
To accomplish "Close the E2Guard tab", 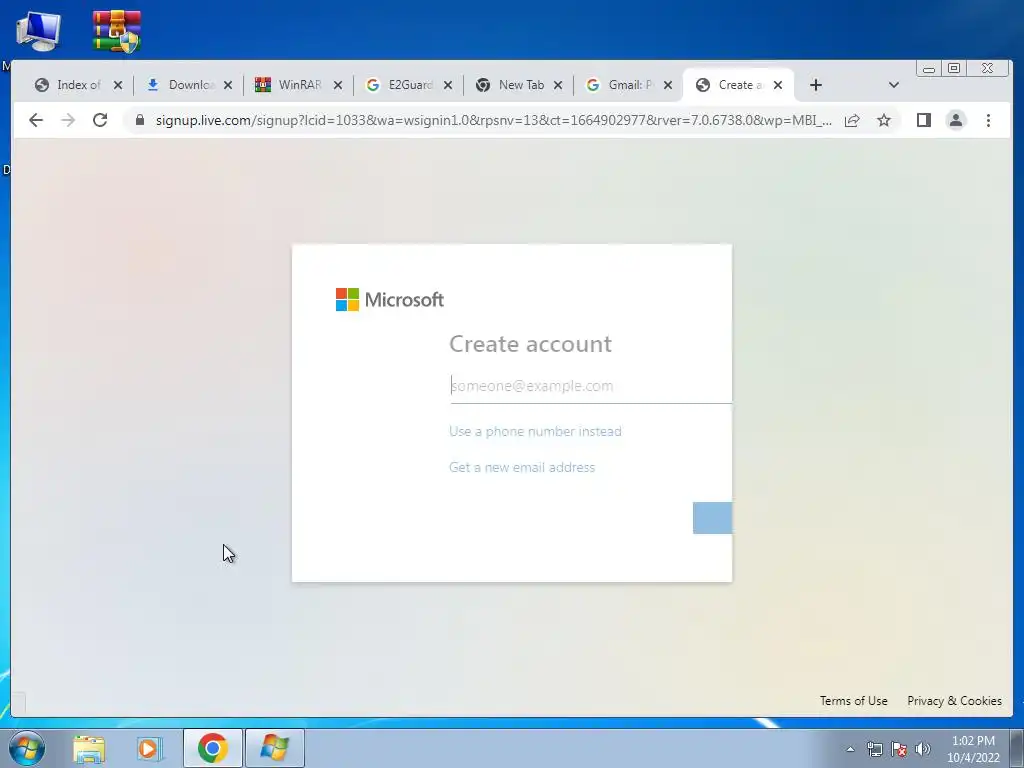I will click(448, 85).
